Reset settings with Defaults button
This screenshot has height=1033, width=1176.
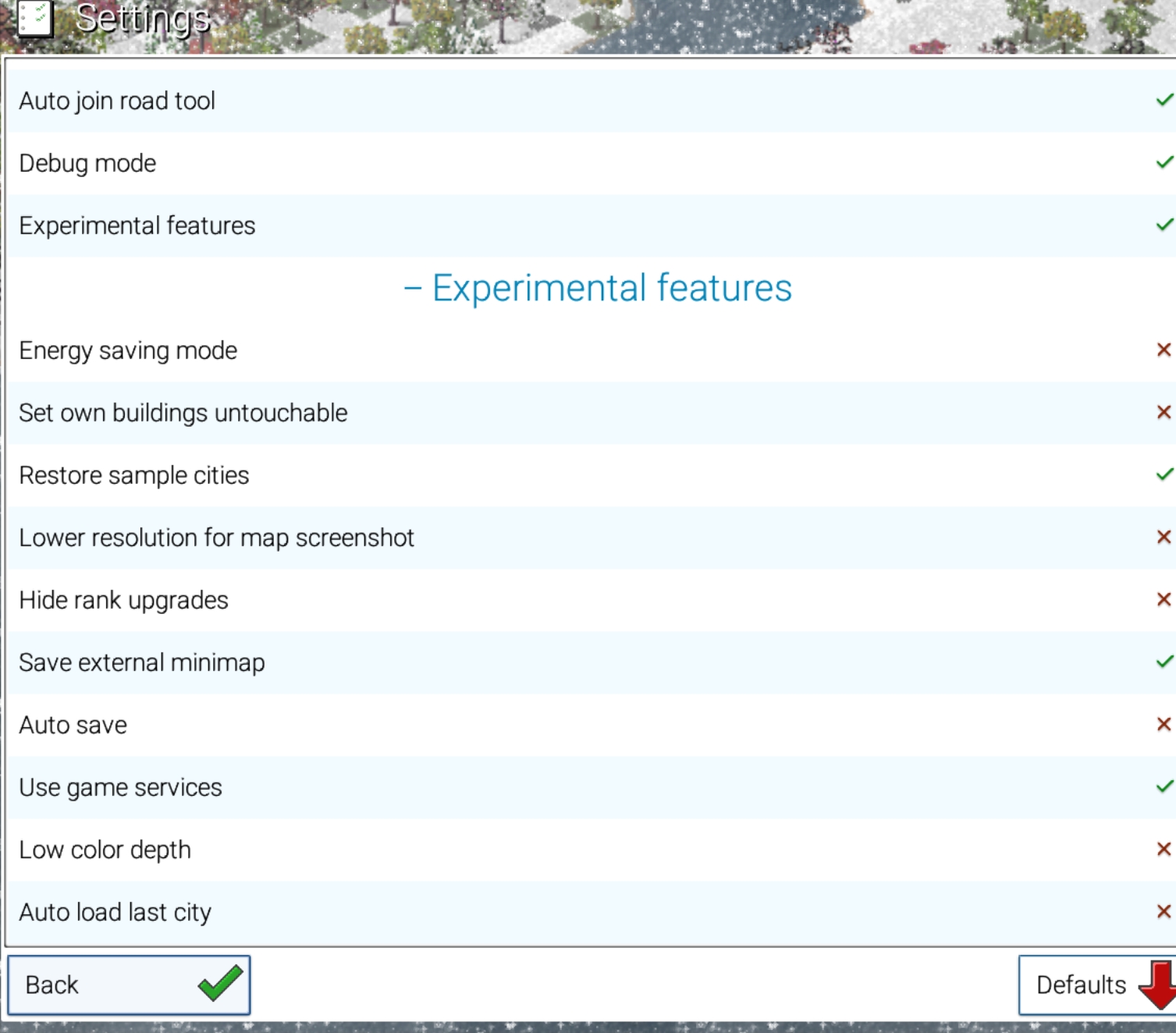point(1097,985)
